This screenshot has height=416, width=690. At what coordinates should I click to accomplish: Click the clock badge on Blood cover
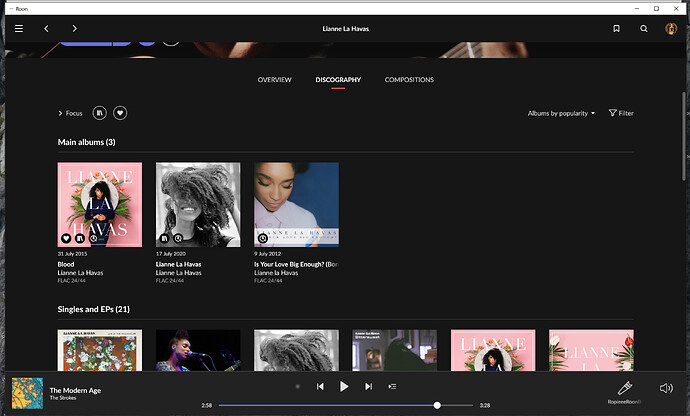[93, 238]
